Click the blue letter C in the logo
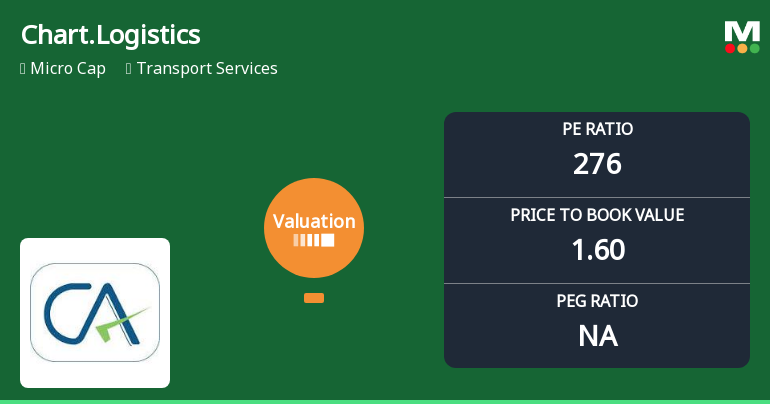770x404 pixels. [x=58, y=312]
